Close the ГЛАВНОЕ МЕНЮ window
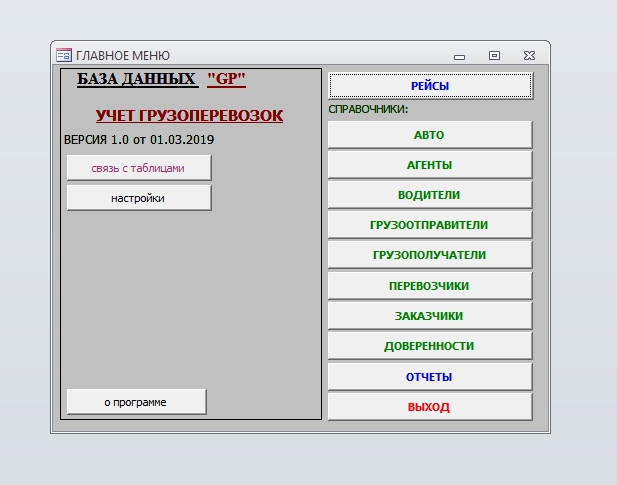The width and height of the screenshot is (617, 485). pyautogui.click(x=529, y=55)
